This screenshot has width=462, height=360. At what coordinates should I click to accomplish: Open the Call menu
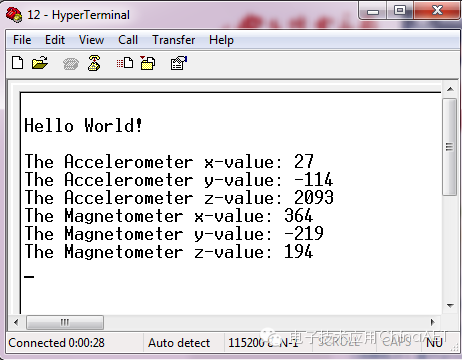(x=128, y=40)
